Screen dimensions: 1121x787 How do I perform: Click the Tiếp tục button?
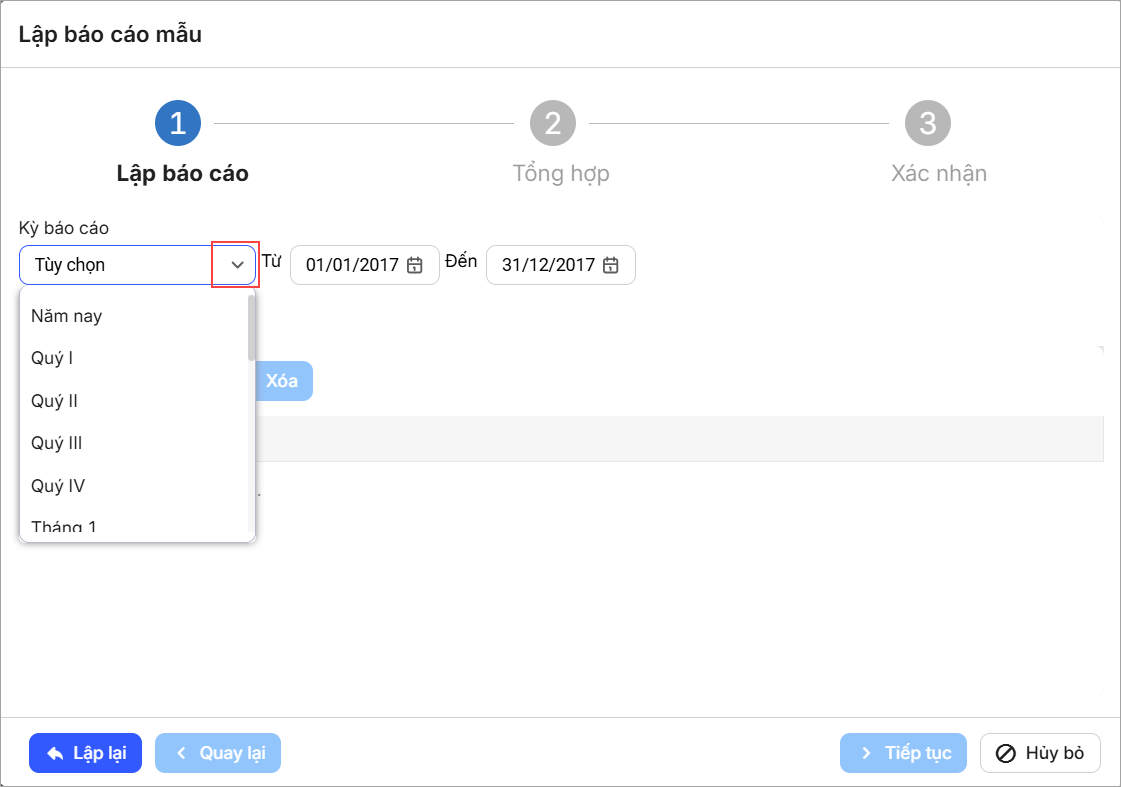903,753
